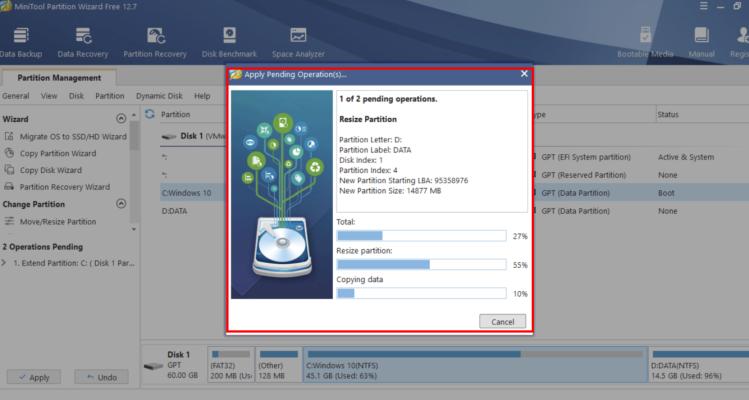Click the Undo button
The height and width of the screenshot is (400, 749).
click(101, 377)
